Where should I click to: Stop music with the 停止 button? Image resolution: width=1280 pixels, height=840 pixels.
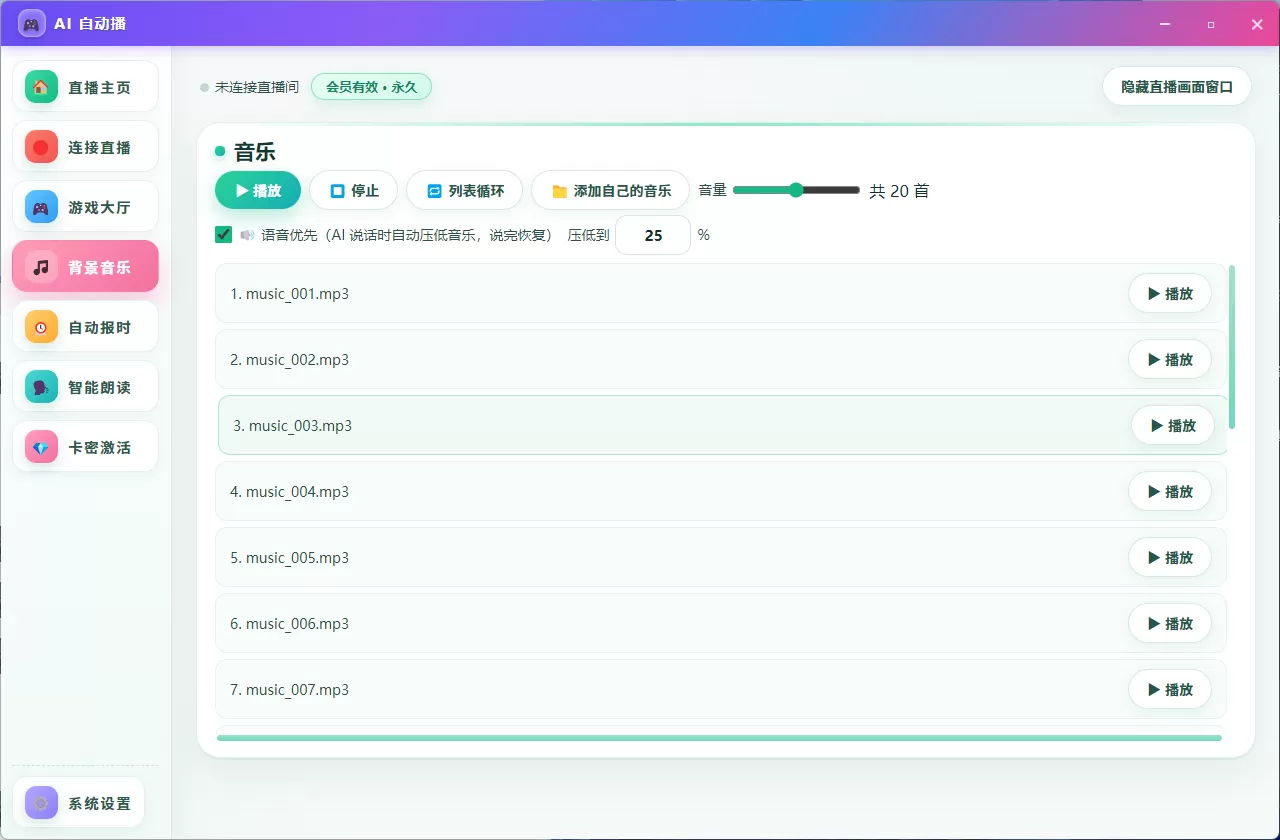point(354,190)
